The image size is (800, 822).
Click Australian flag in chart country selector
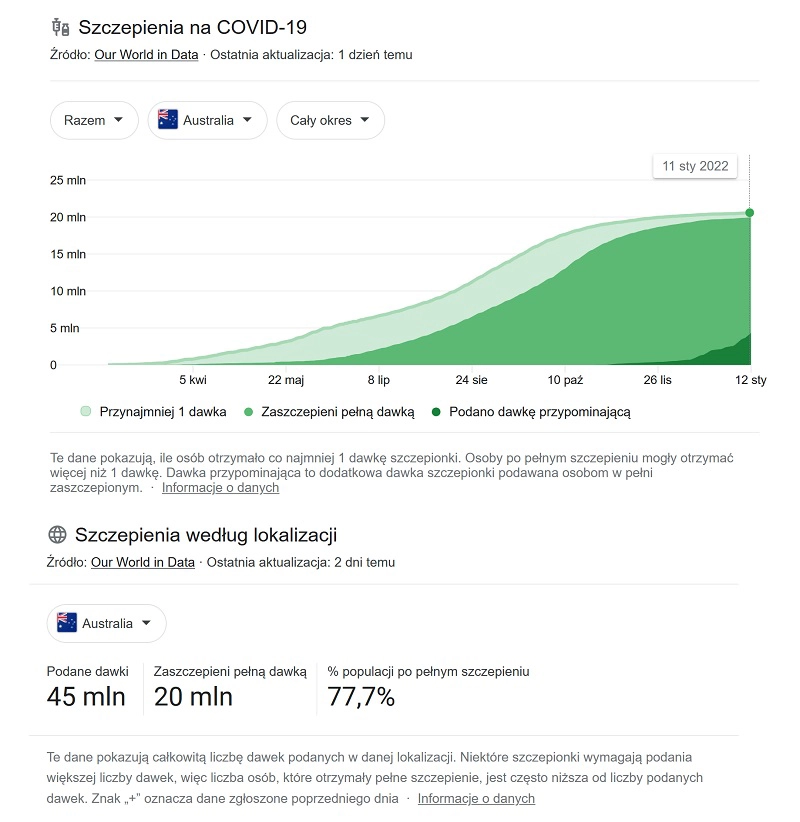(168, 120)
